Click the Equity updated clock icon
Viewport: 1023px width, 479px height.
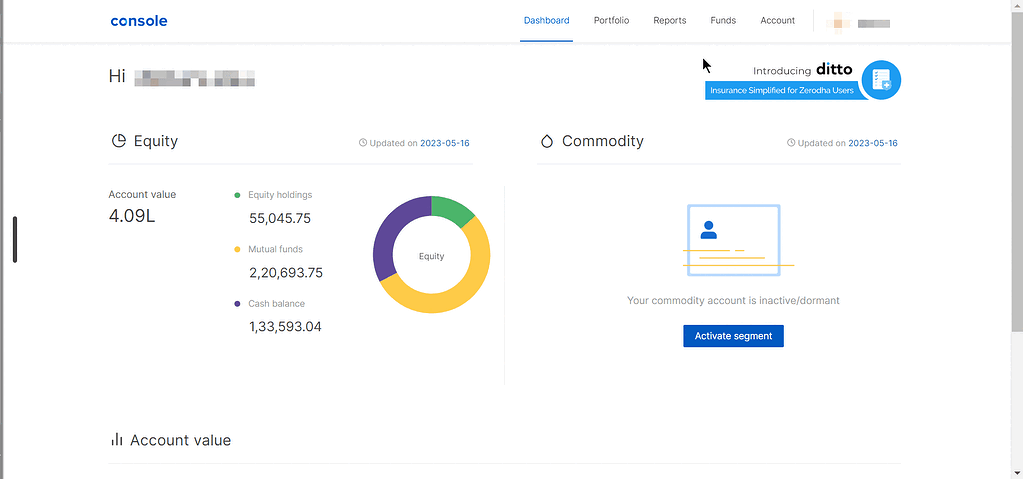[363, 143]
